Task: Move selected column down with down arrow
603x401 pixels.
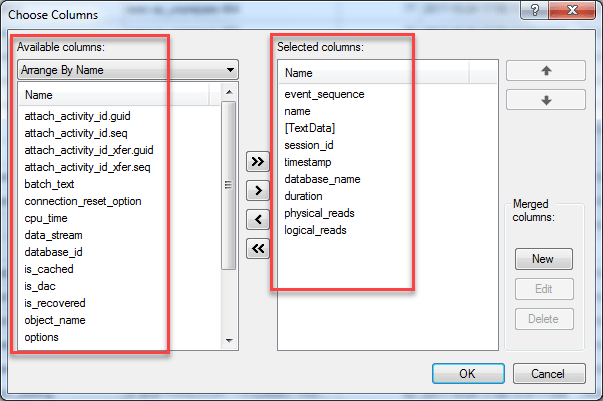Action: pos(546,100)
